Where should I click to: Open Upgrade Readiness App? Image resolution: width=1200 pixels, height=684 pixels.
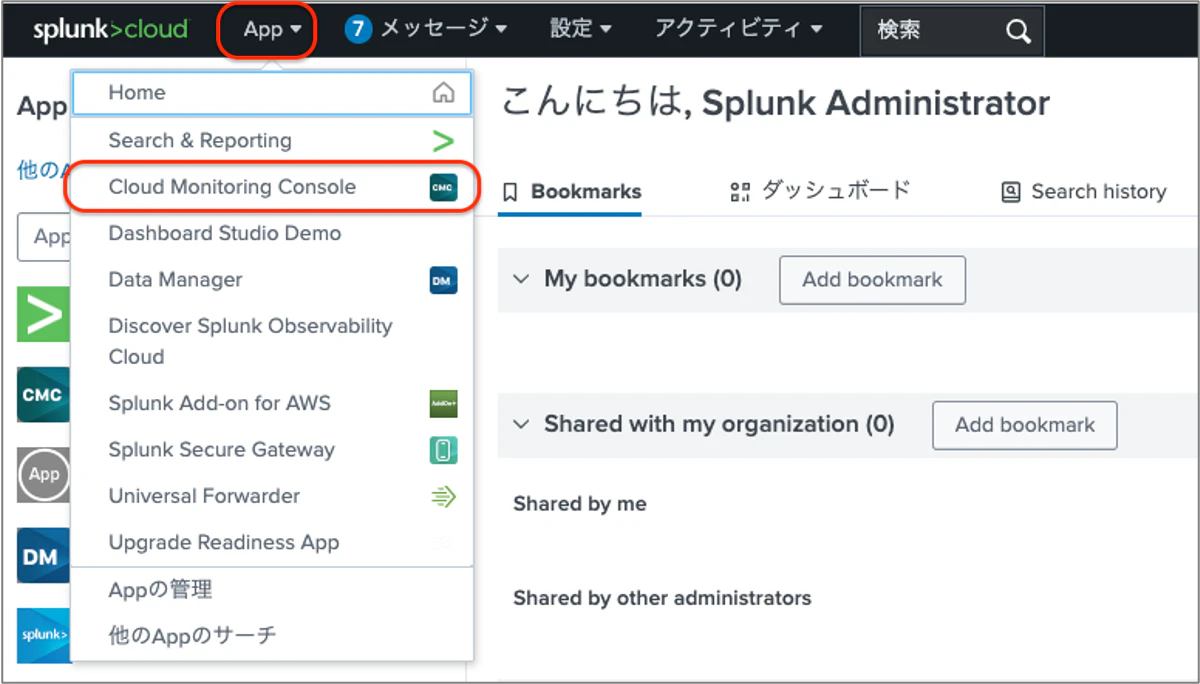tap(272, 543)
